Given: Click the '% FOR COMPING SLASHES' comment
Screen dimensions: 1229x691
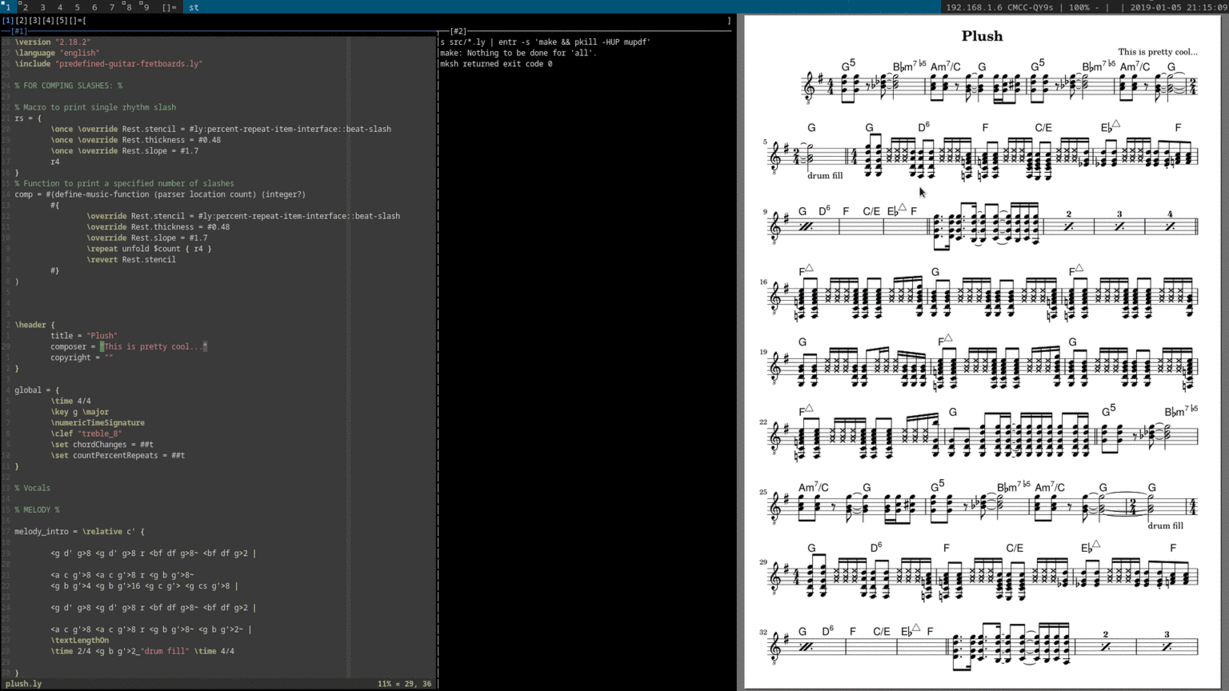Looking at the screenshot, I should 68,86.
